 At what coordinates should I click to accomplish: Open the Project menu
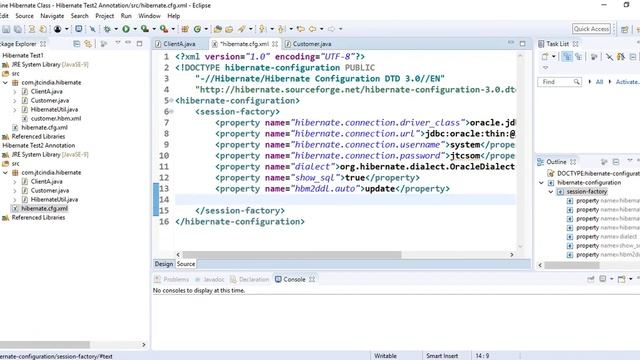coord(104,16)
